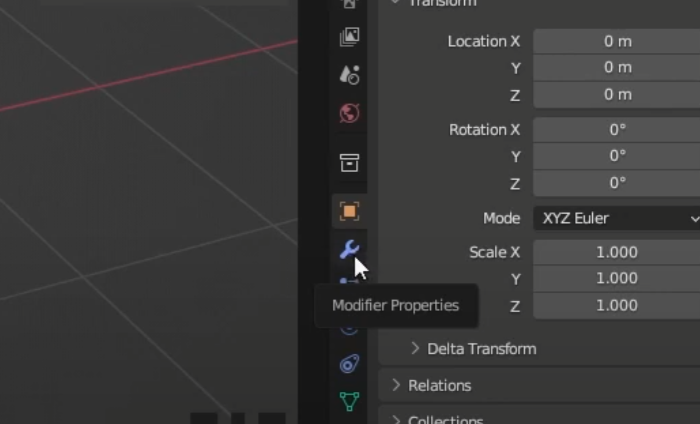Image resolution: width=700 pixels, height=424 pixels.
Task: Open Modifier Properties wrench tab
Action: 350,249
